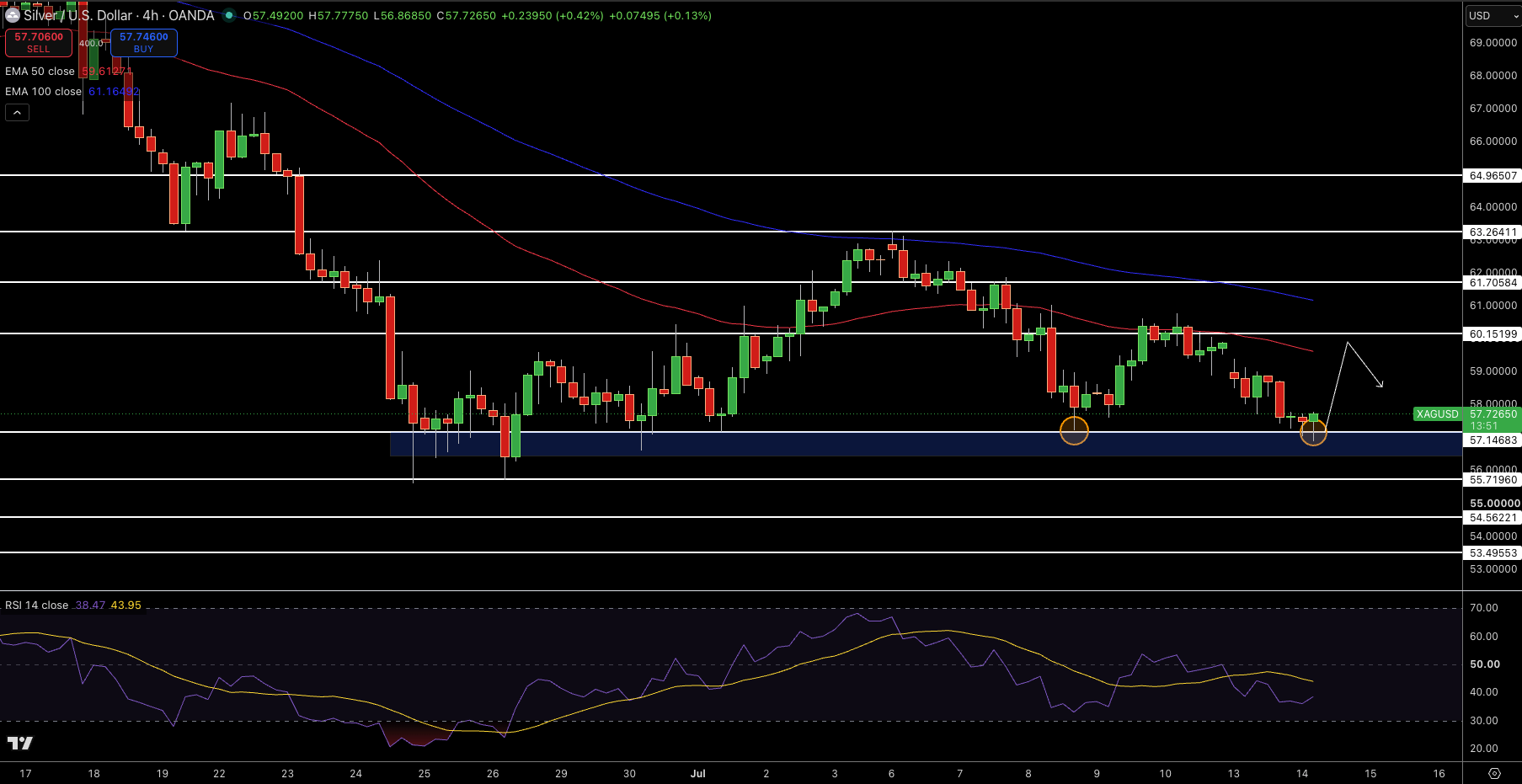Click the Jul date label on the time axis
1522x784 pixels.
[x=697, y=773]
